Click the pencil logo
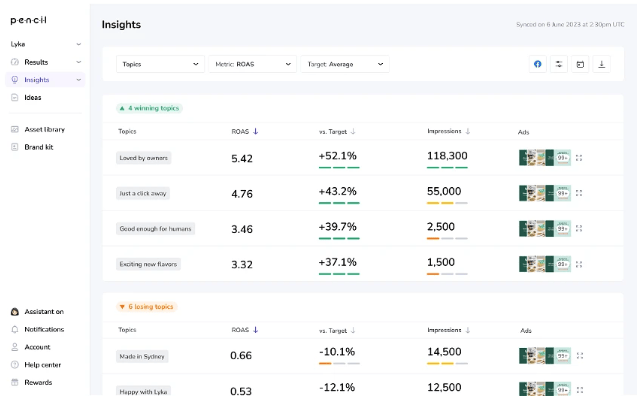637x397 pixels. pos(28,20)
